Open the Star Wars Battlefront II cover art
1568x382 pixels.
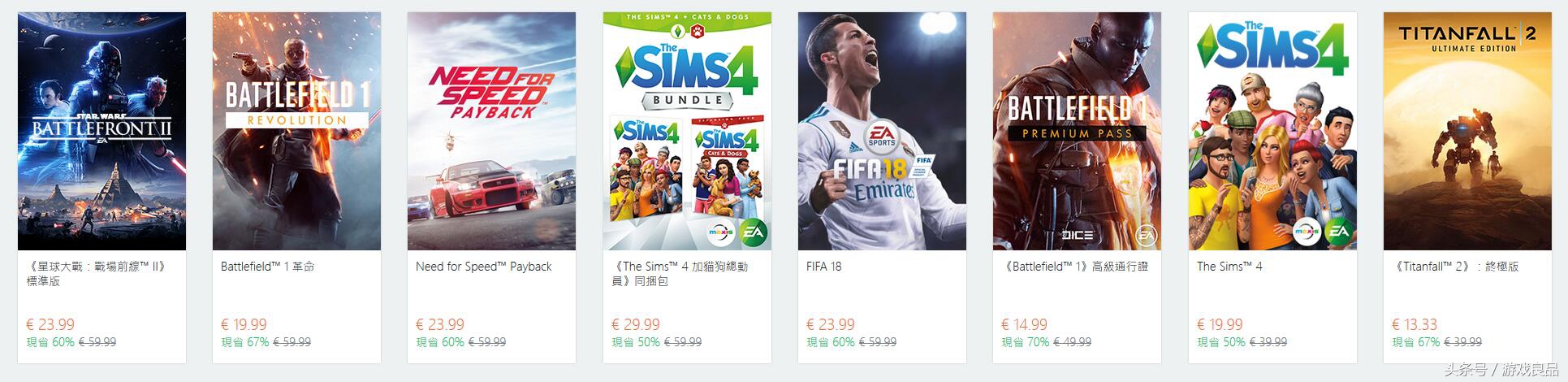coord(102,131)
